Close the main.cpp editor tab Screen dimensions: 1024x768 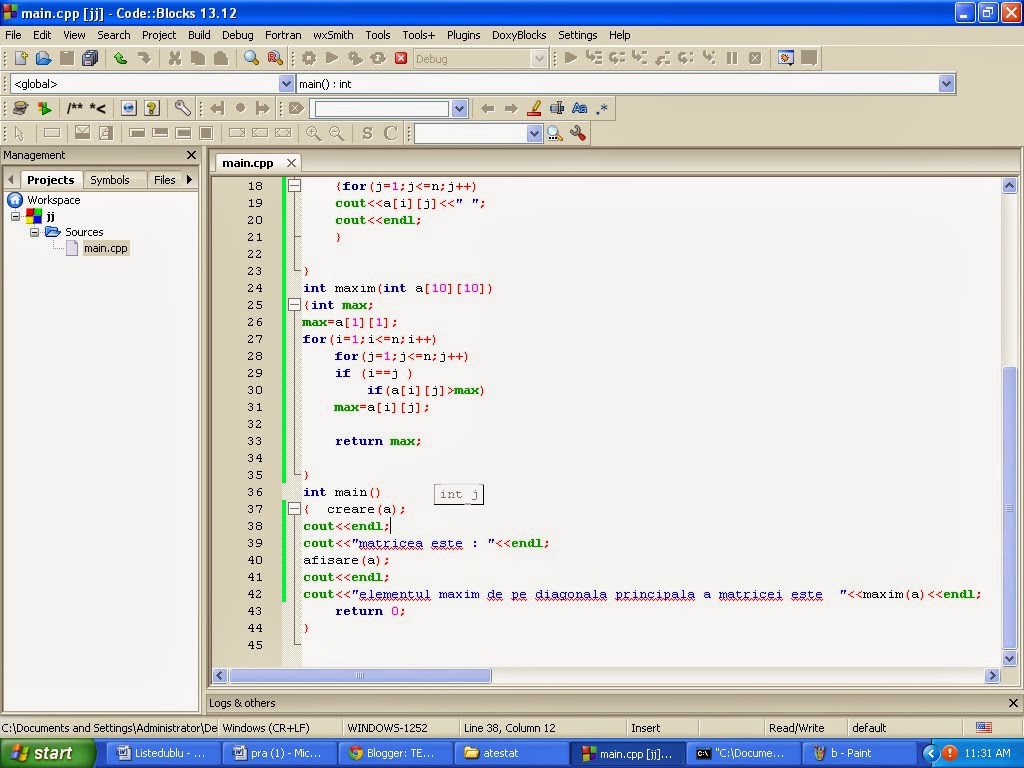click(x=291, y=163)
